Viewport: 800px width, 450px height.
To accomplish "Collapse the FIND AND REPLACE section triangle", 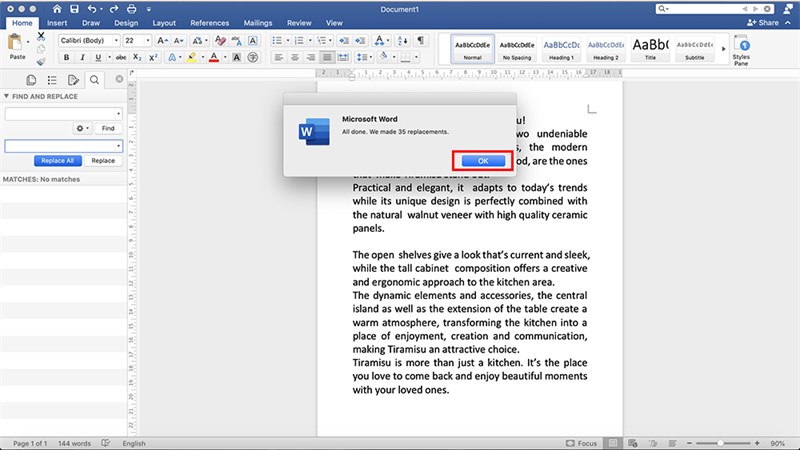I will click(x=6, y=96).
